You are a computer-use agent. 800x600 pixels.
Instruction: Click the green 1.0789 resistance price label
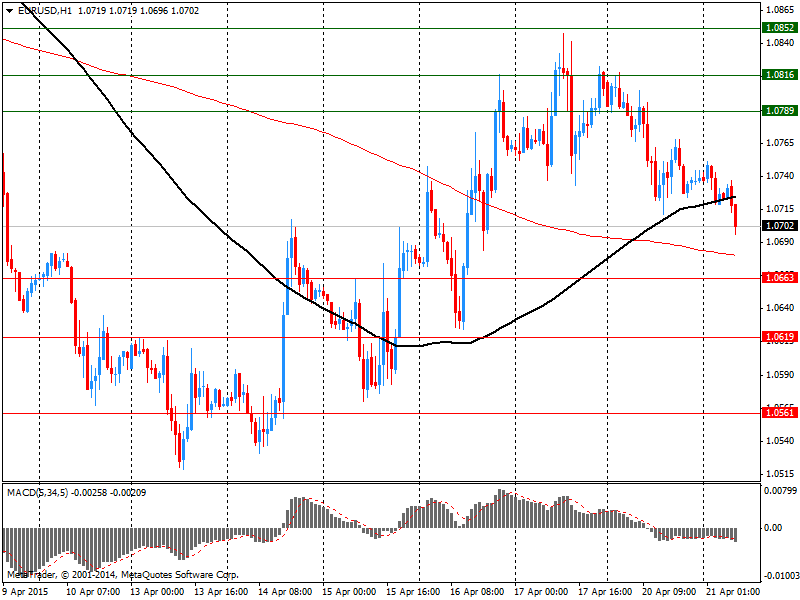coord(780,111)
